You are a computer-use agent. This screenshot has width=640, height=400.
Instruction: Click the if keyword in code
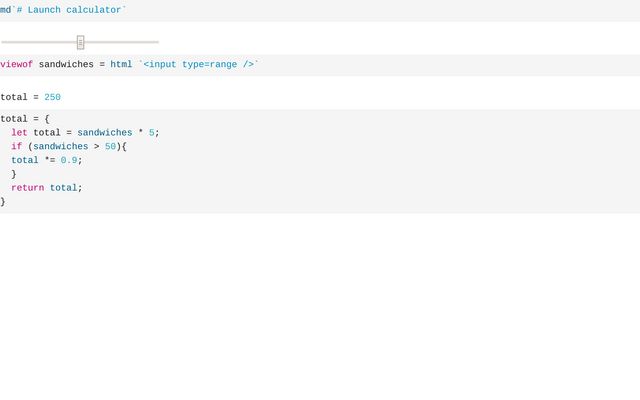click(16, 146)
